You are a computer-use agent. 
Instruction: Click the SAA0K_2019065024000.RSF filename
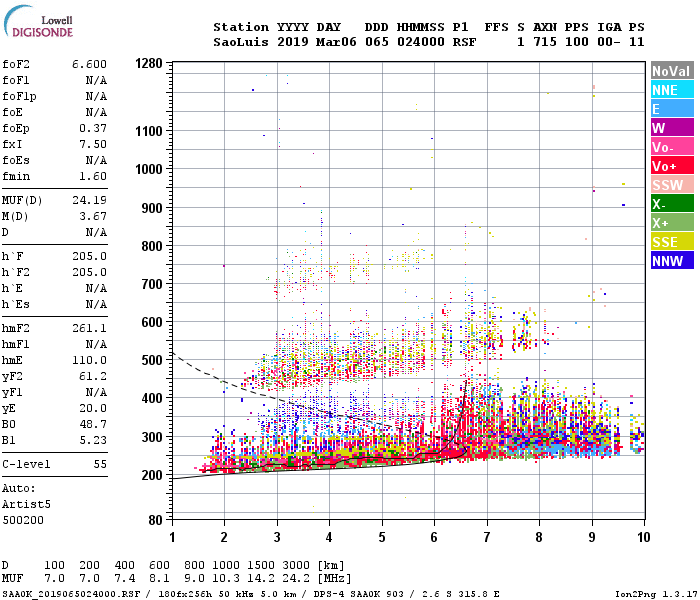(71, 594)
